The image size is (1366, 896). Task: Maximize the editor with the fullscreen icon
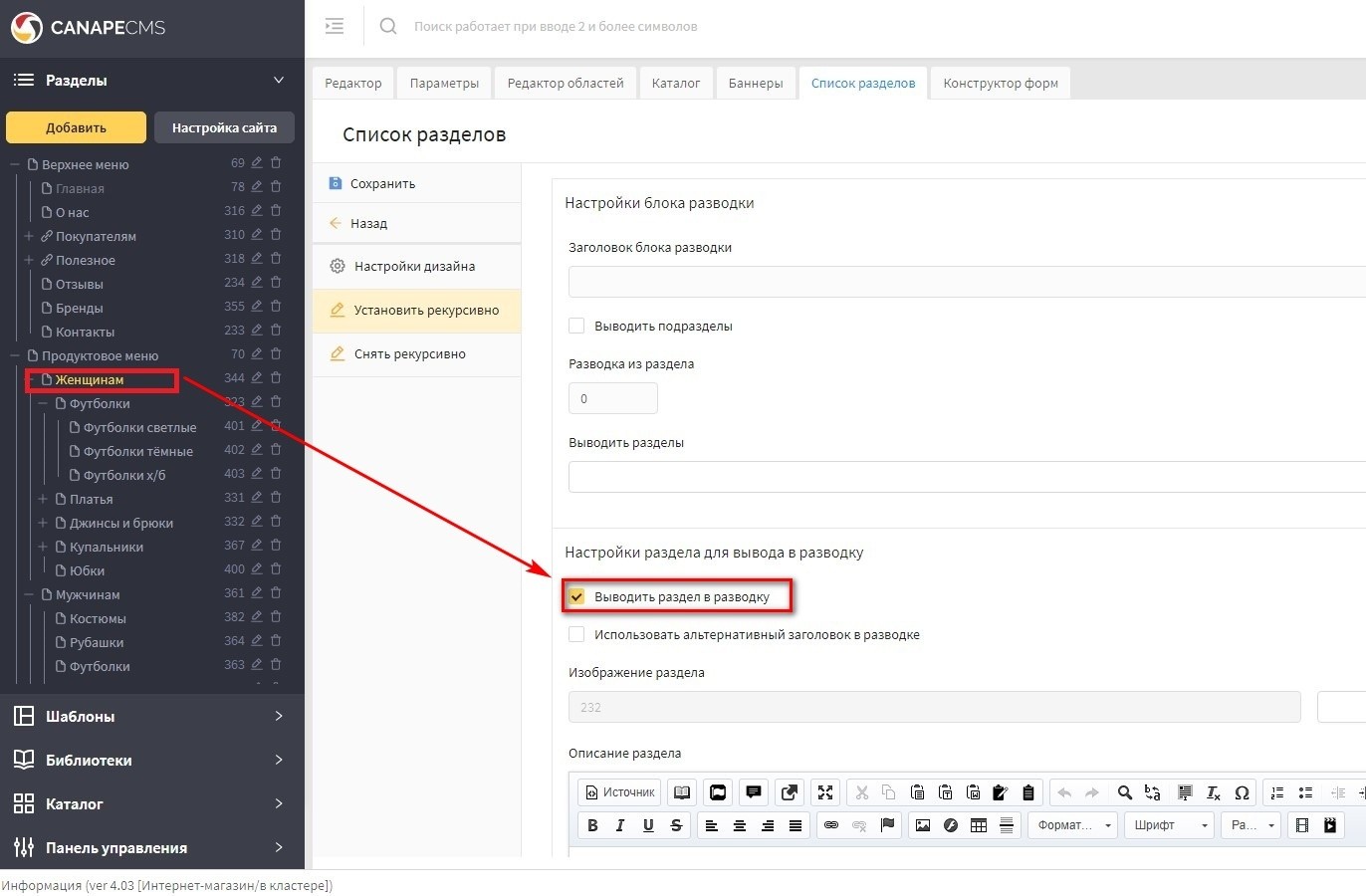tap(825, 792)
